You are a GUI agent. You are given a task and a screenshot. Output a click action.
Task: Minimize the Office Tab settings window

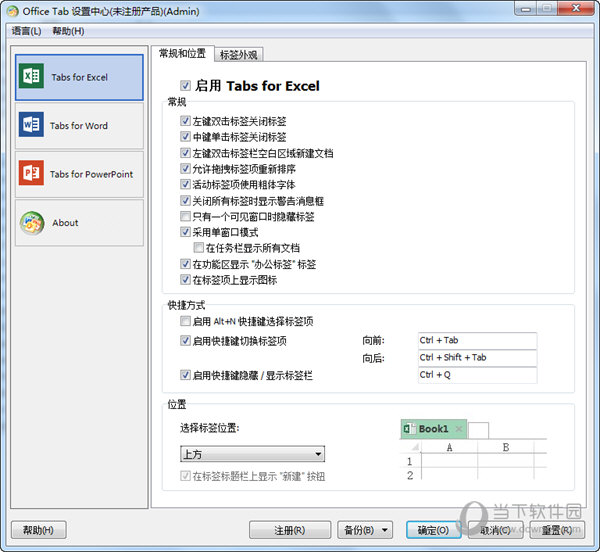[x=526, y=9]
